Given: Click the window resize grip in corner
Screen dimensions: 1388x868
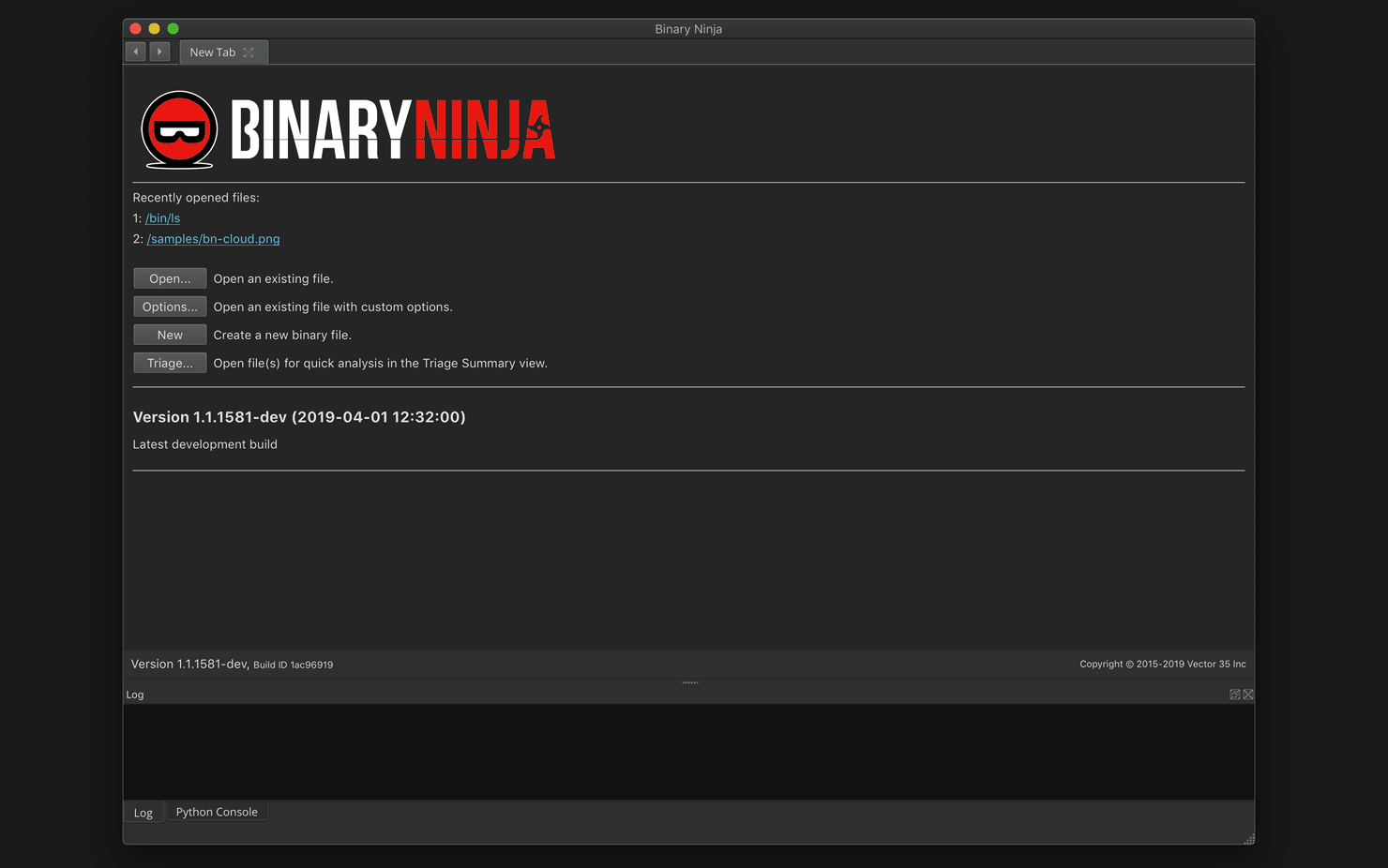Looking at the screenshot, I should tap(1248, 839).
